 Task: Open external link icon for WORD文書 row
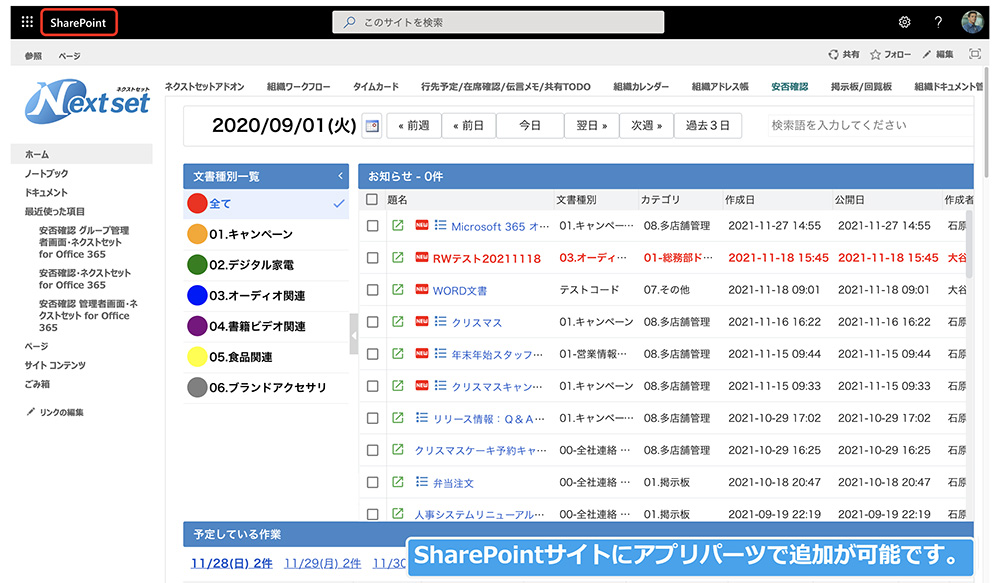(398, 290)
